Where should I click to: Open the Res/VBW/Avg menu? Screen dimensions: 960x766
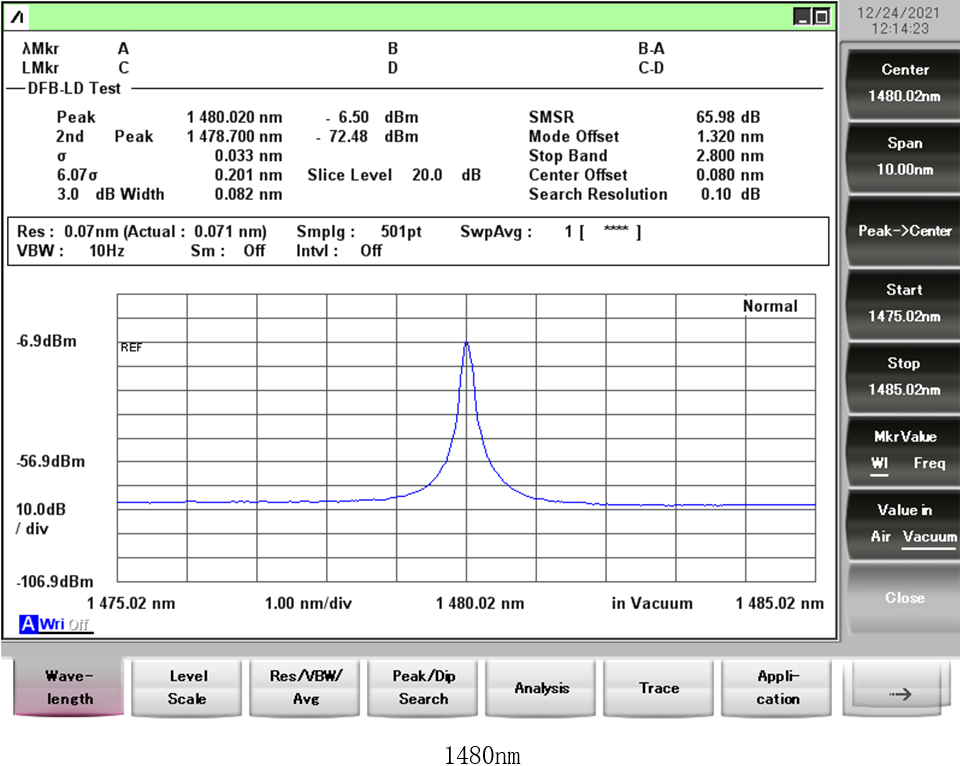[305, 688]
